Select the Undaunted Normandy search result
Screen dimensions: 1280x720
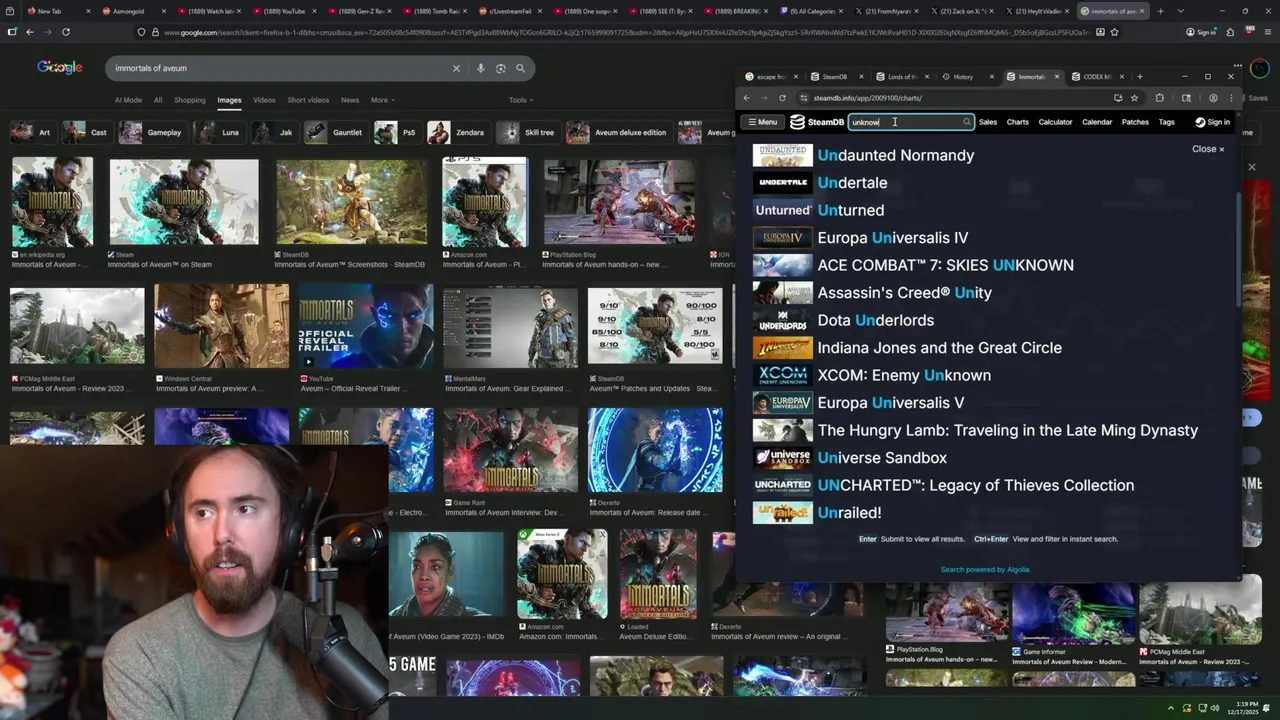click(988, 155)
